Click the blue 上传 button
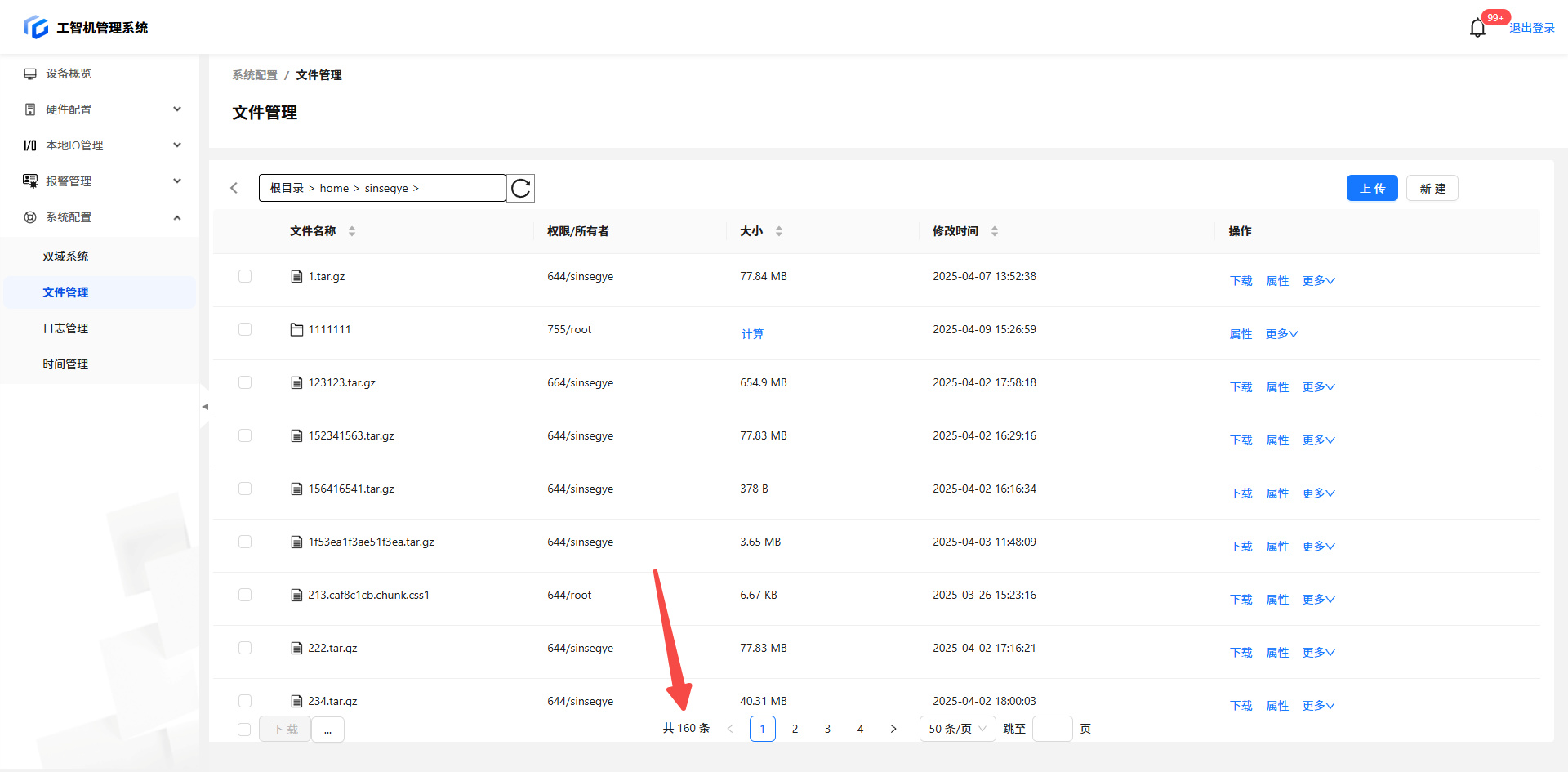1568x772 pixels. [x=1372, y=189]
